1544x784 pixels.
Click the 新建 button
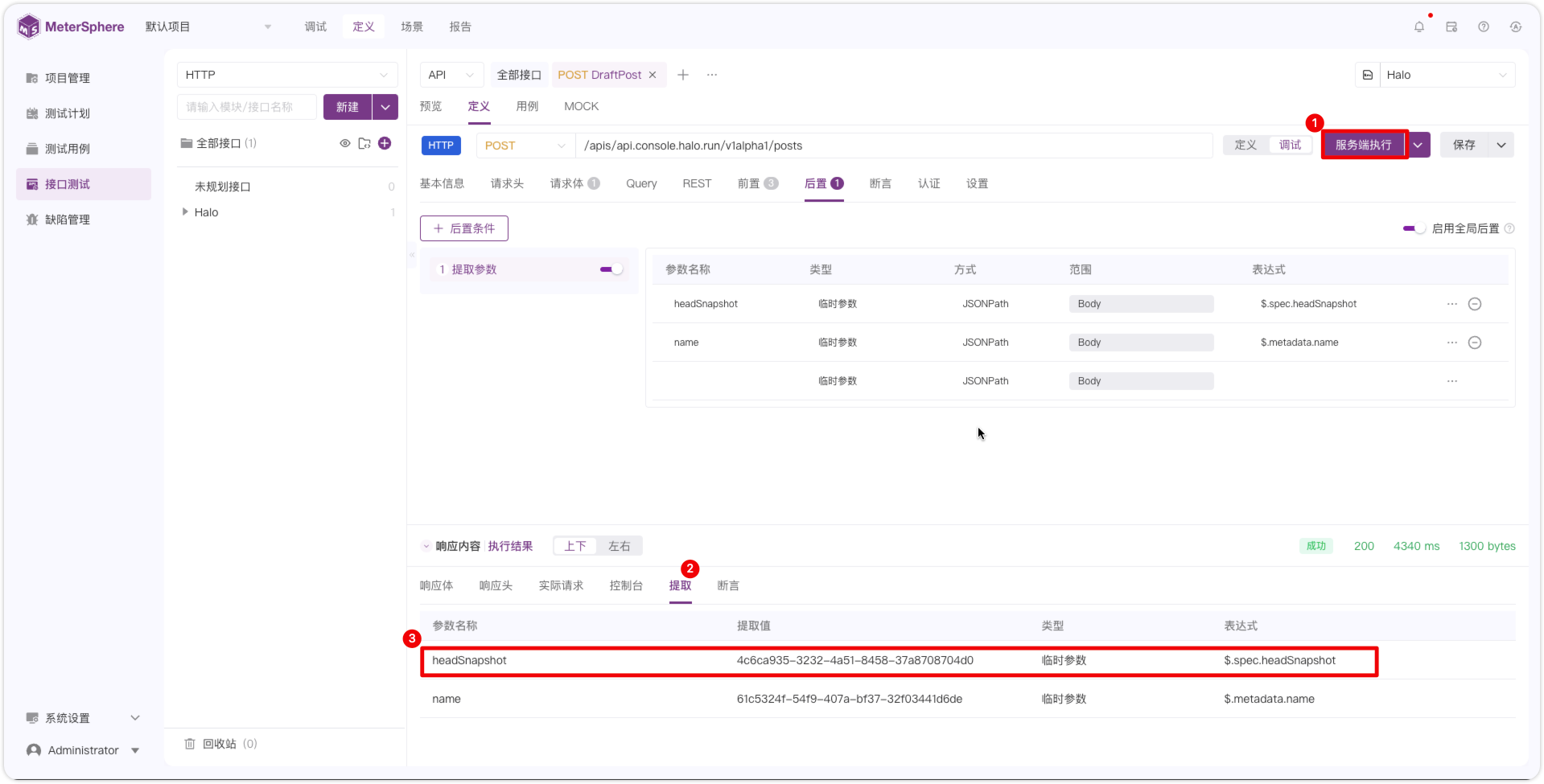pyautogui.click(x=348, y=107)
